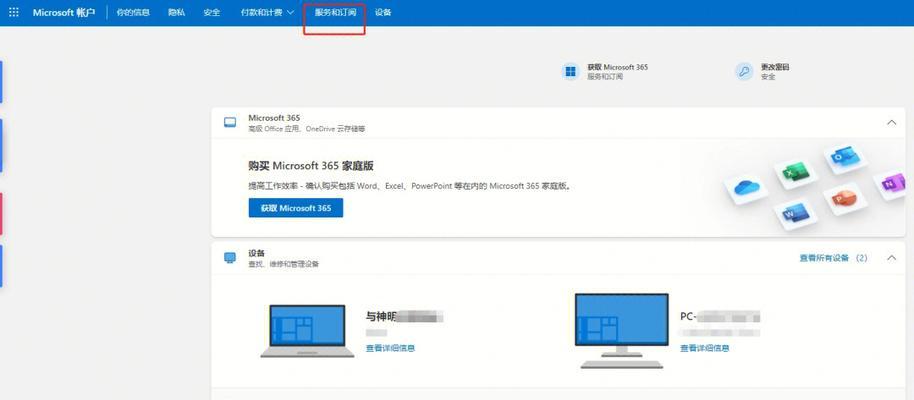This screenshot has height=400, width=914.
Task: Open the 更改密码 shortcut link
Action: pos(775,68)
